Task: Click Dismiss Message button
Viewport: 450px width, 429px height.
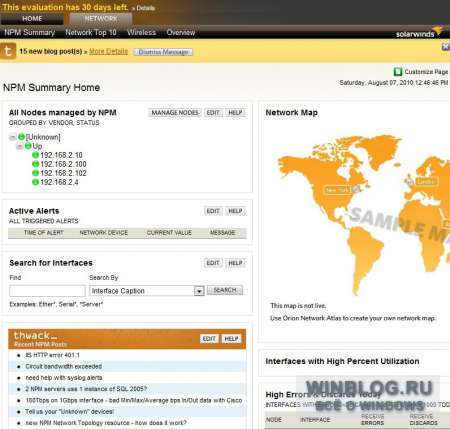Action: coord(163,52)
